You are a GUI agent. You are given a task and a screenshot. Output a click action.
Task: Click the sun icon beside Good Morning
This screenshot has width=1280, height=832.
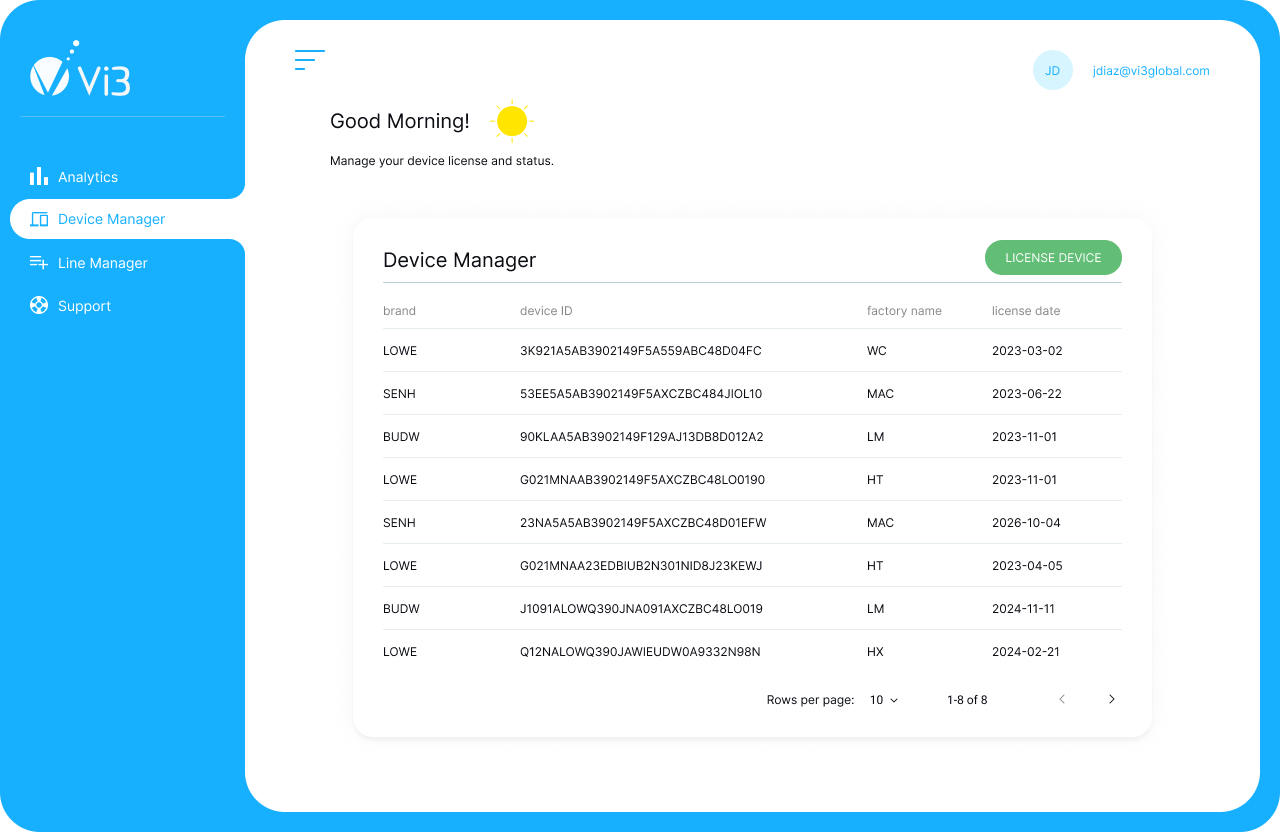pos(512,121)
